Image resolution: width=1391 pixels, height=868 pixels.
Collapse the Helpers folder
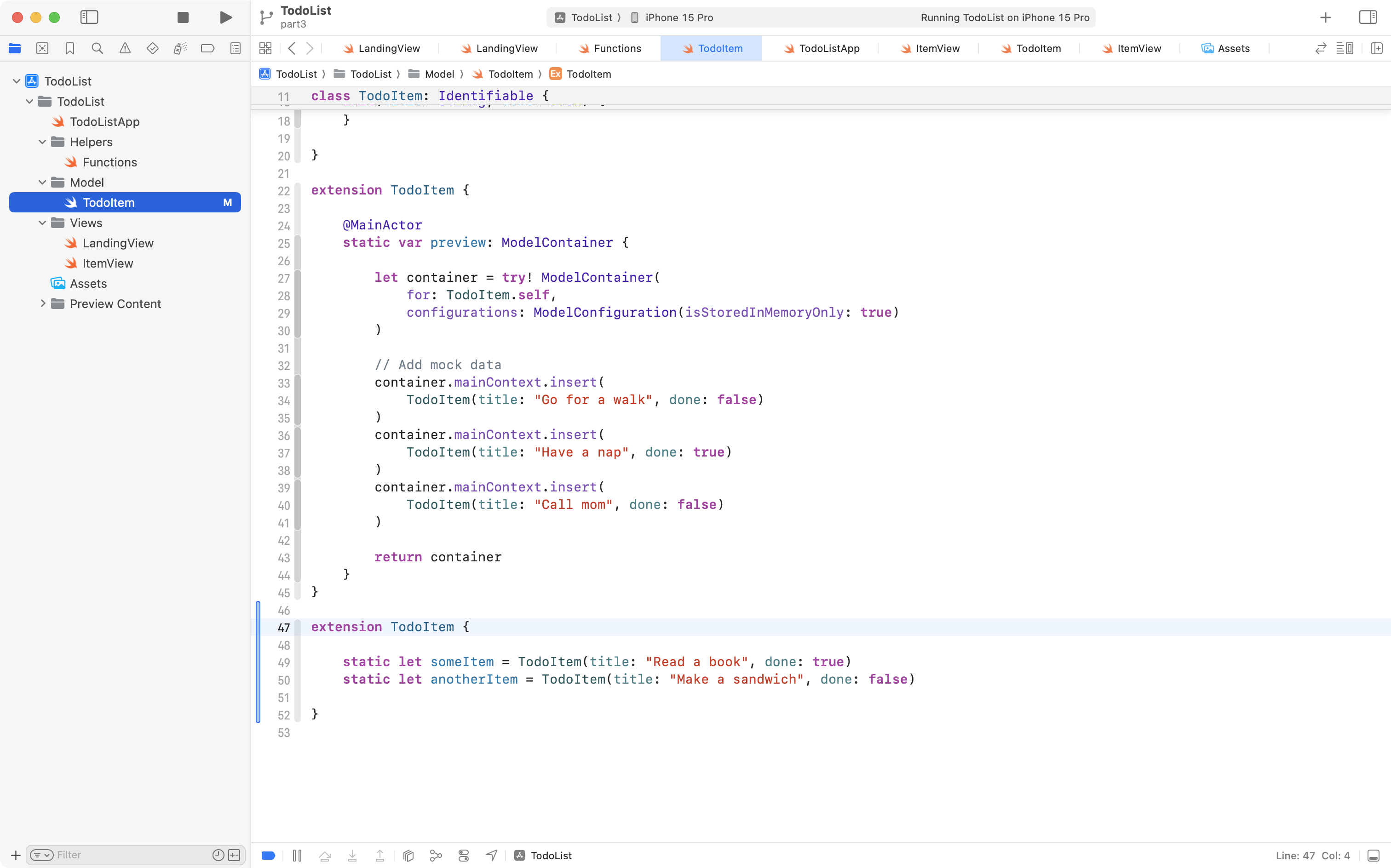[42, 142]
